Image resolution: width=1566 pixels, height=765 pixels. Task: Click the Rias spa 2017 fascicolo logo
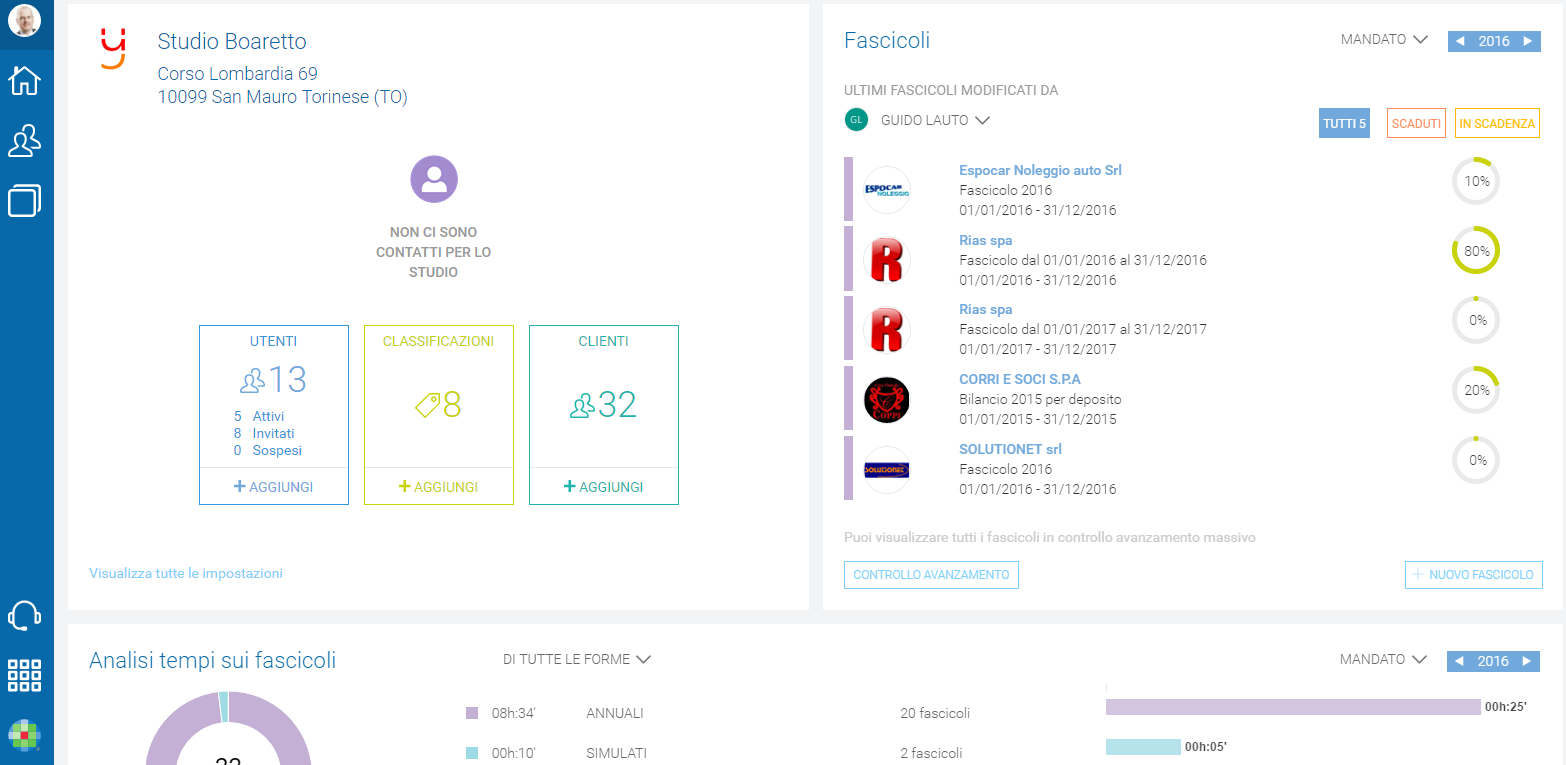887,330
